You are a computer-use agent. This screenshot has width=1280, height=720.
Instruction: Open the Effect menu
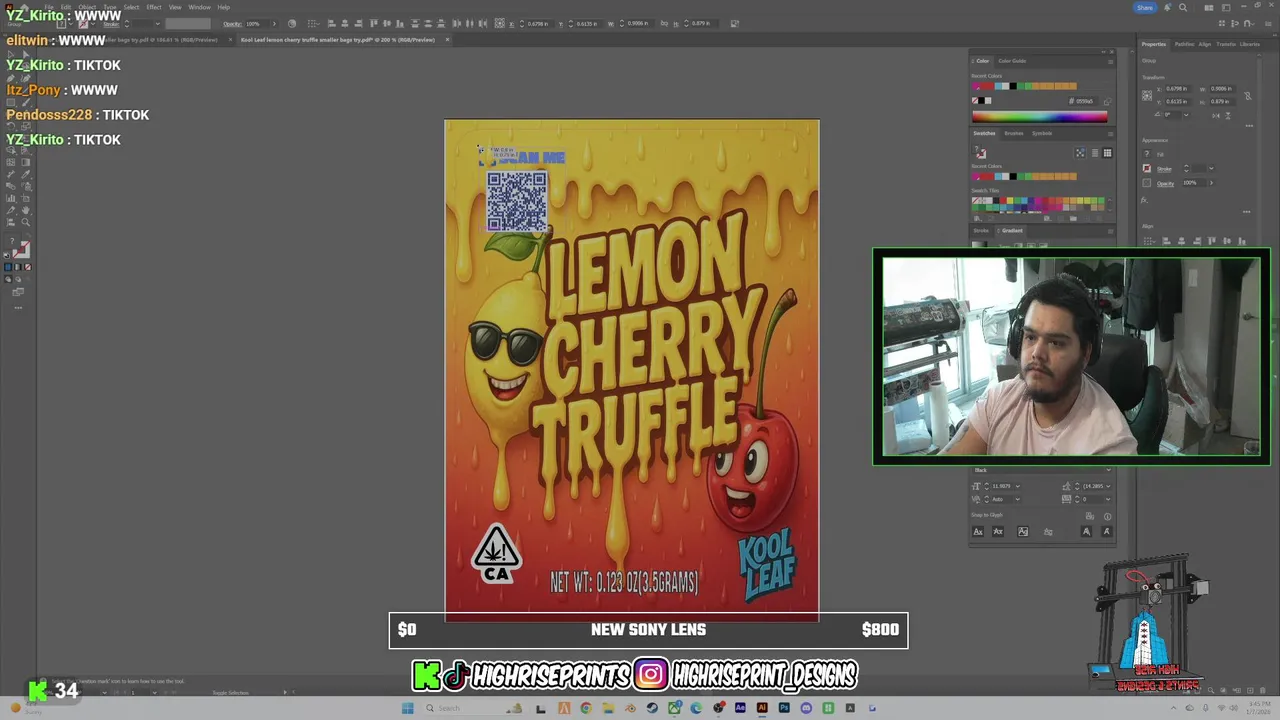(x=154, y=7)
